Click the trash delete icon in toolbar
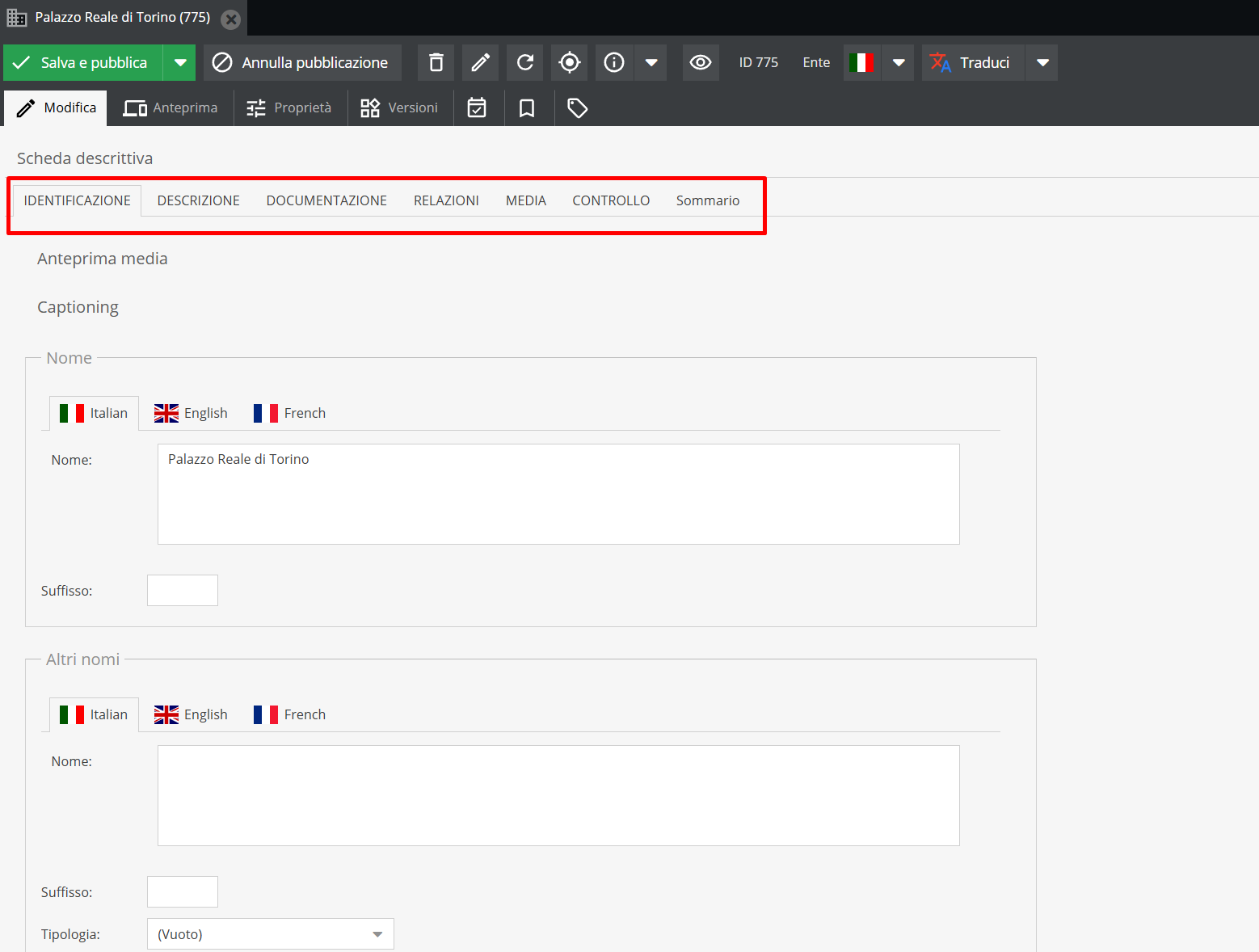Viewport: 1259px width, 952px height. click(x=436, y=62)
